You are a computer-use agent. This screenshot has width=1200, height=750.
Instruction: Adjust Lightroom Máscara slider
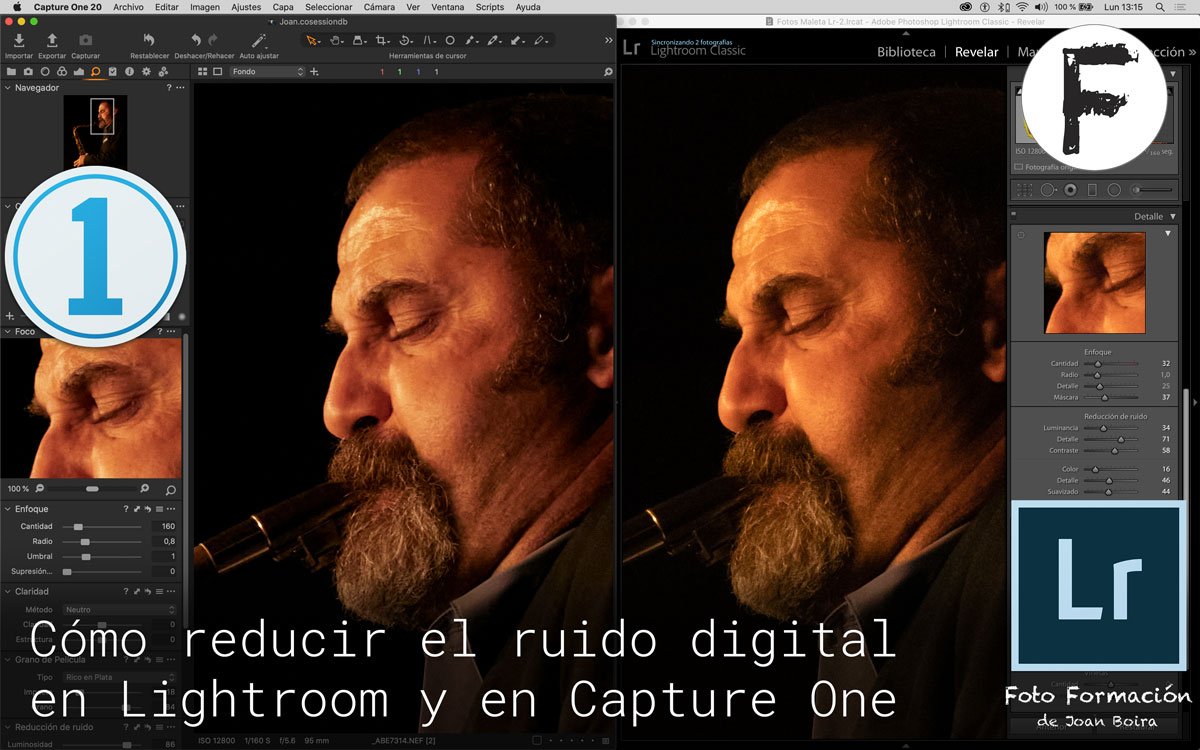1105,397
